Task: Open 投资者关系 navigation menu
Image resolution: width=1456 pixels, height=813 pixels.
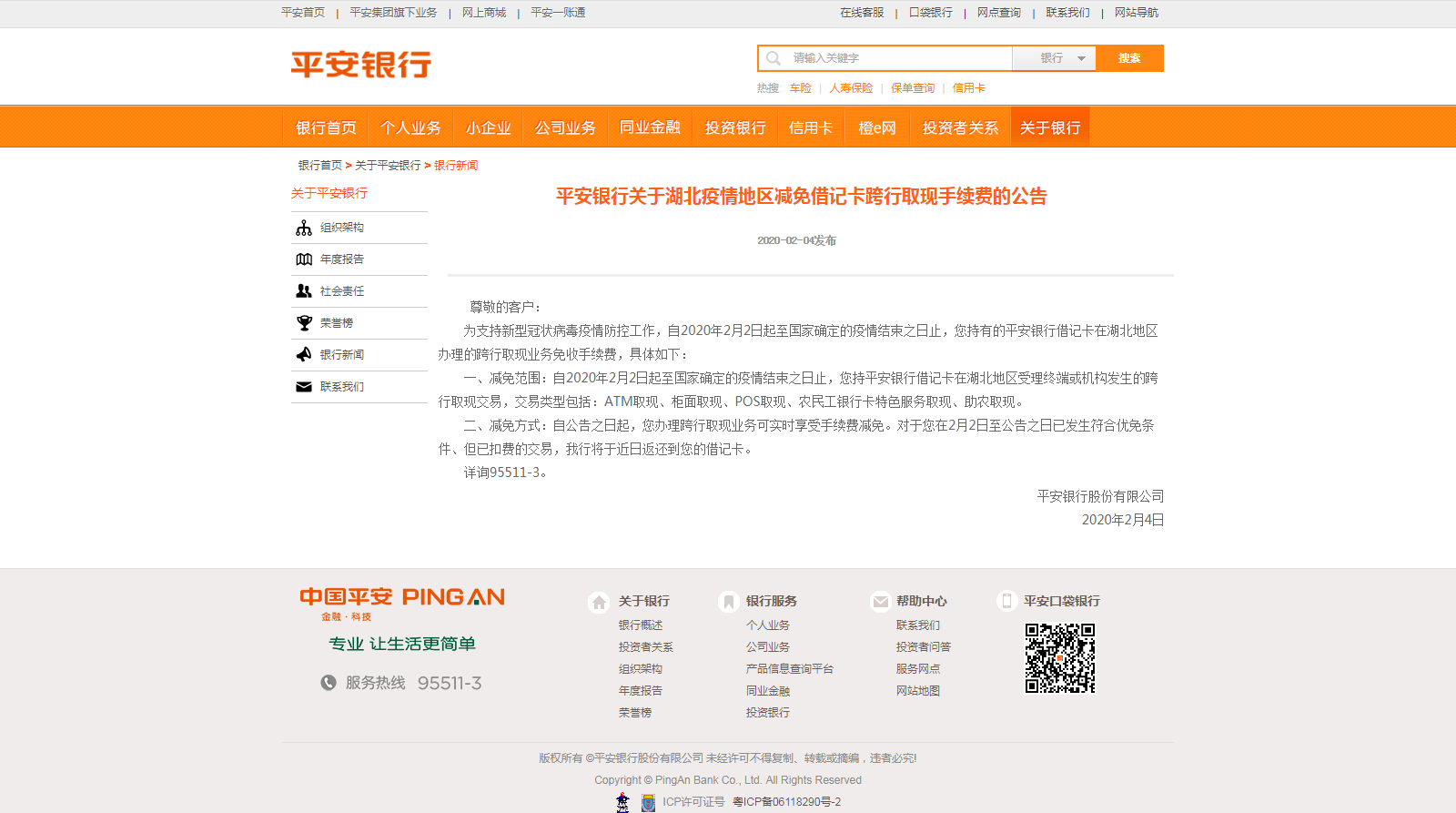Action: tap(960, 127)
